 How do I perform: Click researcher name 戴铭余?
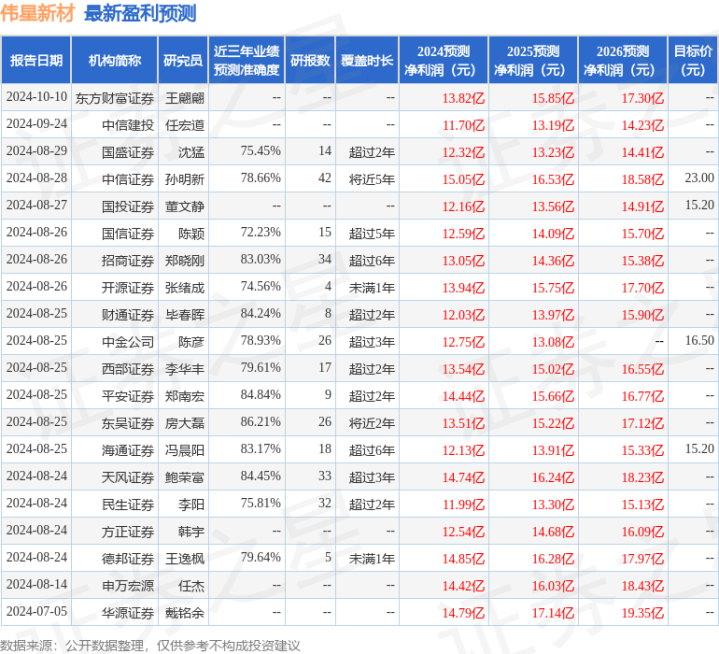coord(185,612)
